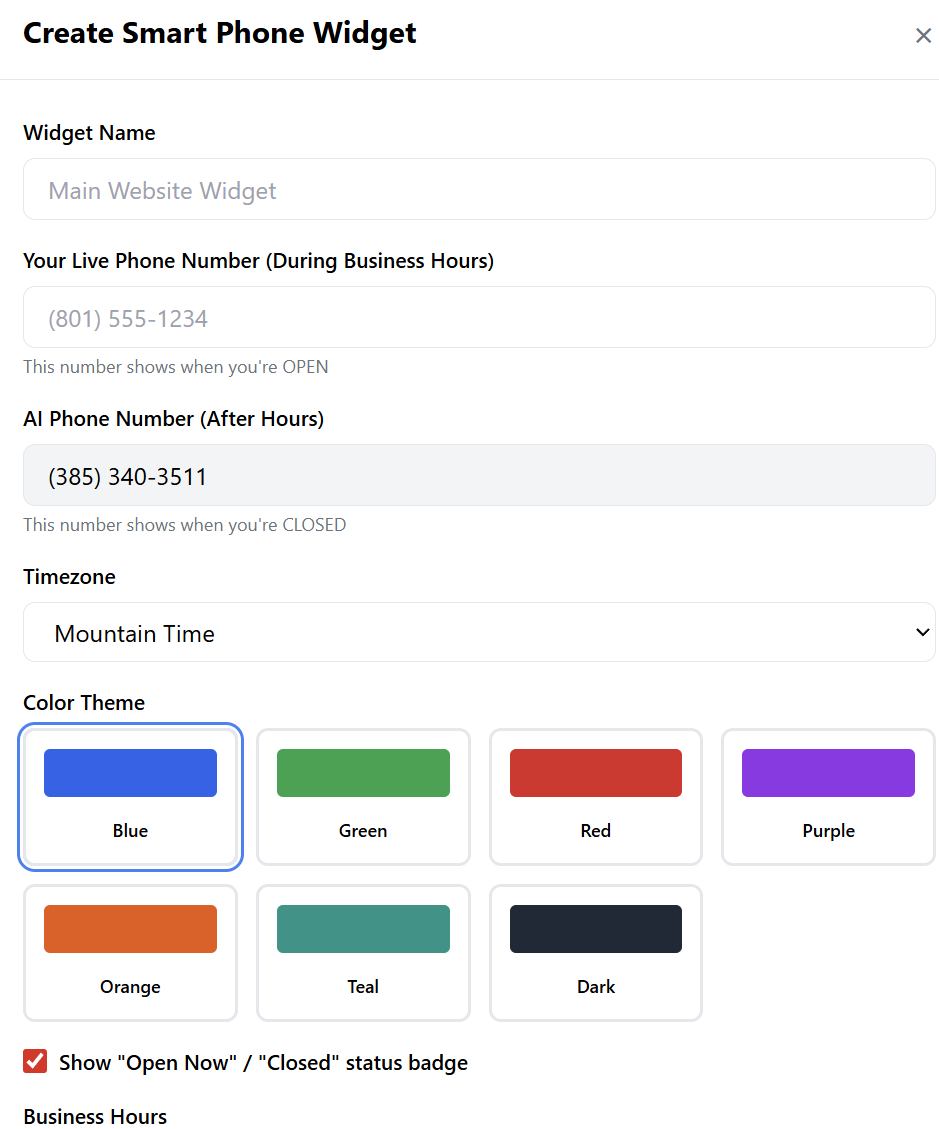The image size is (939, 1129).
Task: Choose the Green color theme
Action: pyautogui.click(x=363, y=797)
